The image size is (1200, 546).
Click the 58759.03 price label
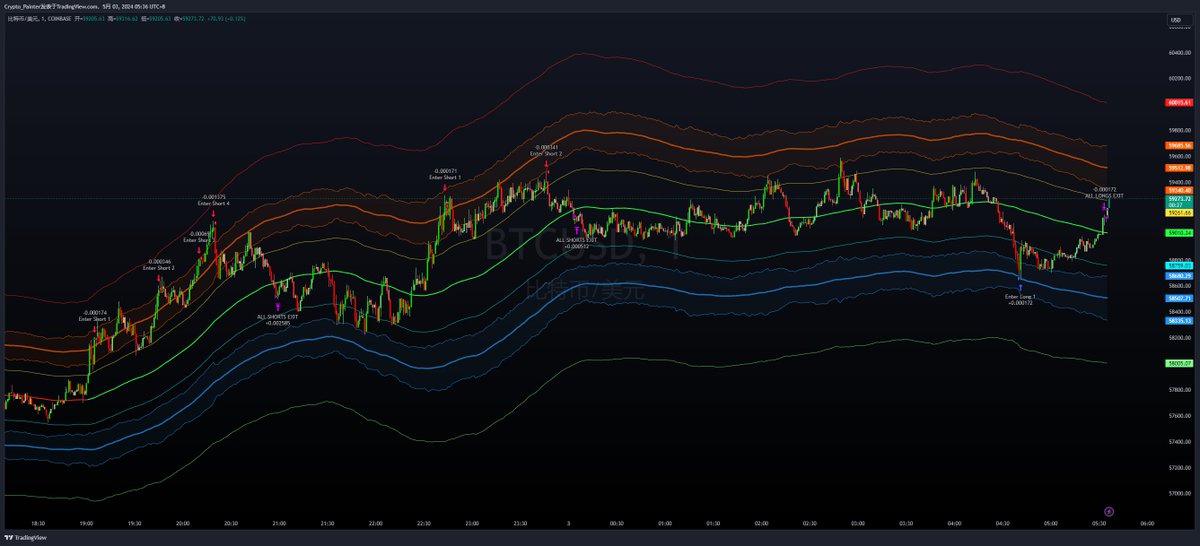click(x=1180, y=266)
